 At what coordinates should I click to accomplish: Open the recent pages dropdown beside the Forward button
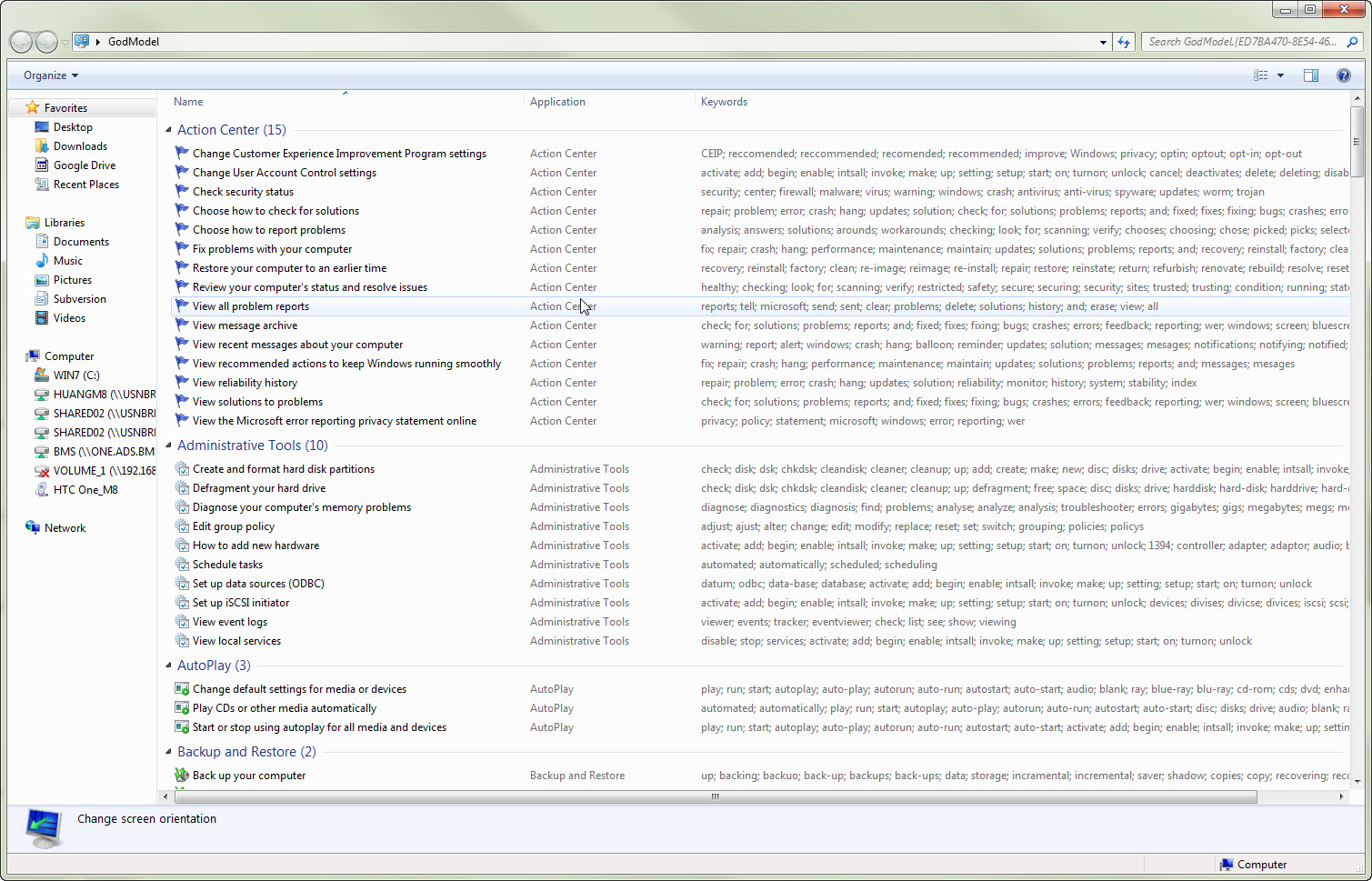[65, 43]
